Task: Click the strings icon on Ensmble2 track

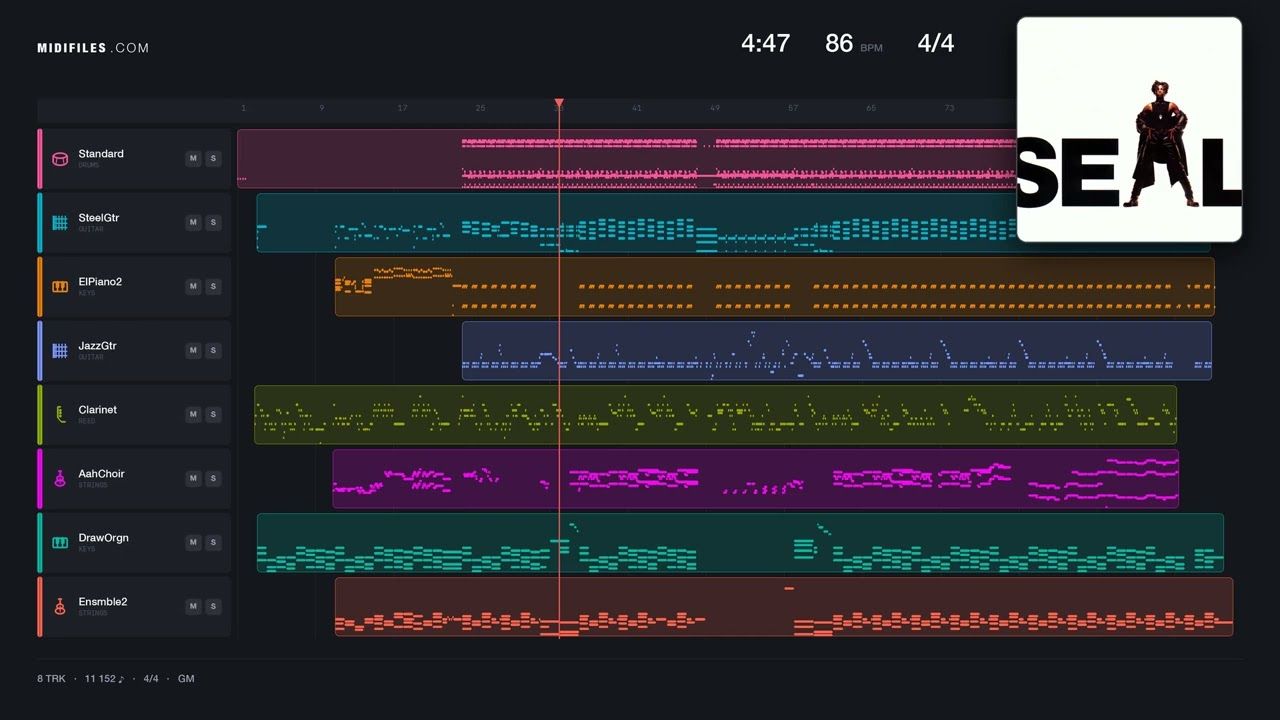Action: [x=60, y=606]
